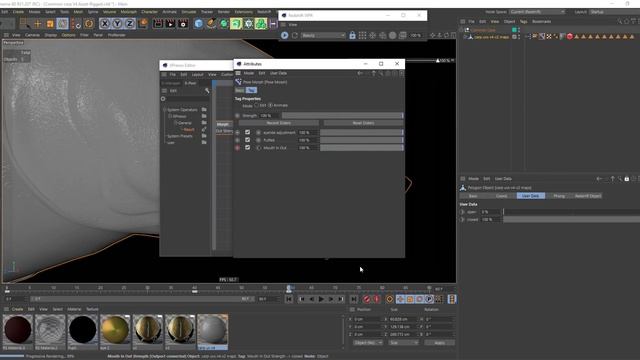Click the closed user data slider
The image size is (640, 360).
571,220
